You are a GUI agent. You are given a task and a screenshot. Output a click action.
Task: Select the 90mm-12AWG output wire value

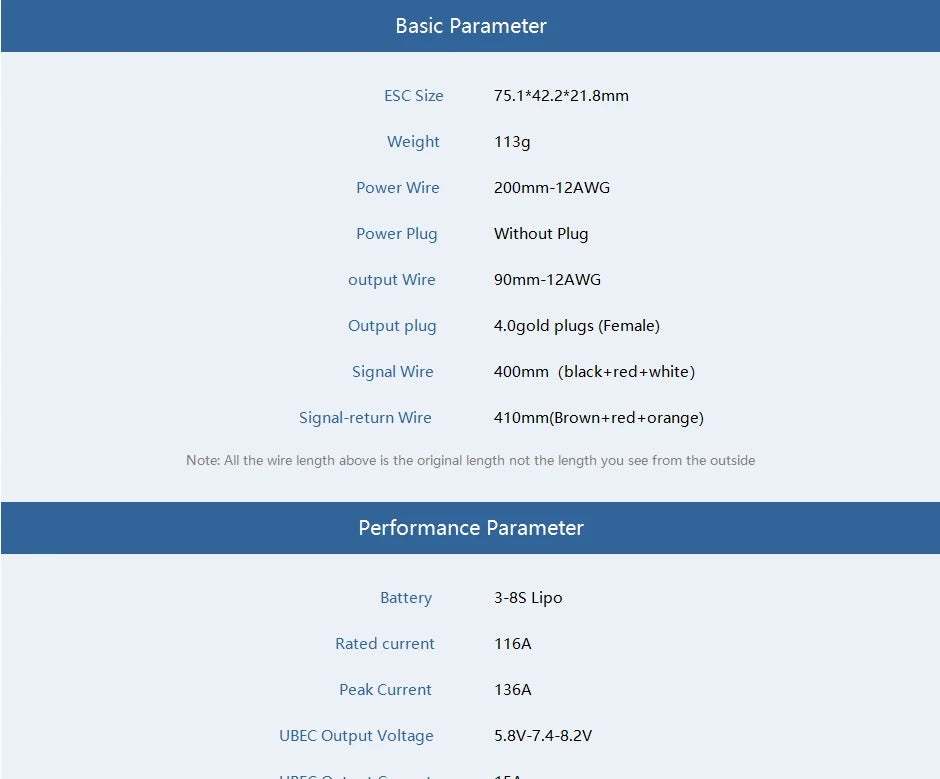tap(547, 280)
